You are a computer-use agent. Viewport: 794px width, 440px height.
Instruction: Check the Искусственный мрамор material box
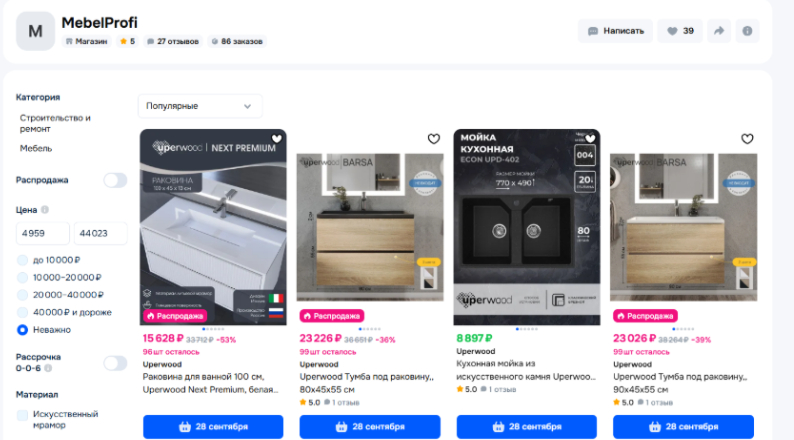(x=22, y=415)
